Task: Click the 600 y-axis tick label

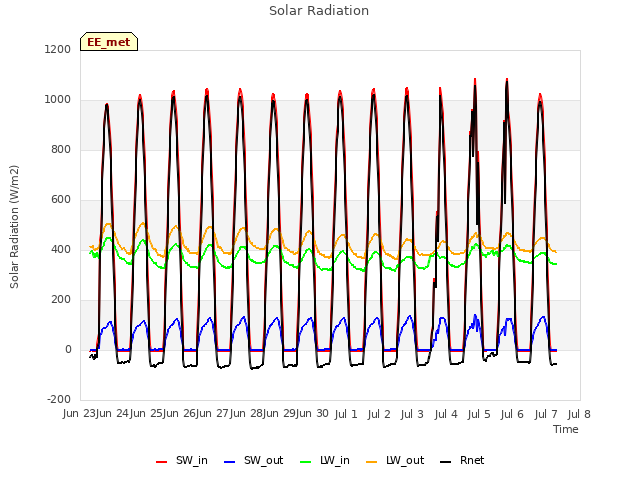Action: coord(61,200)
